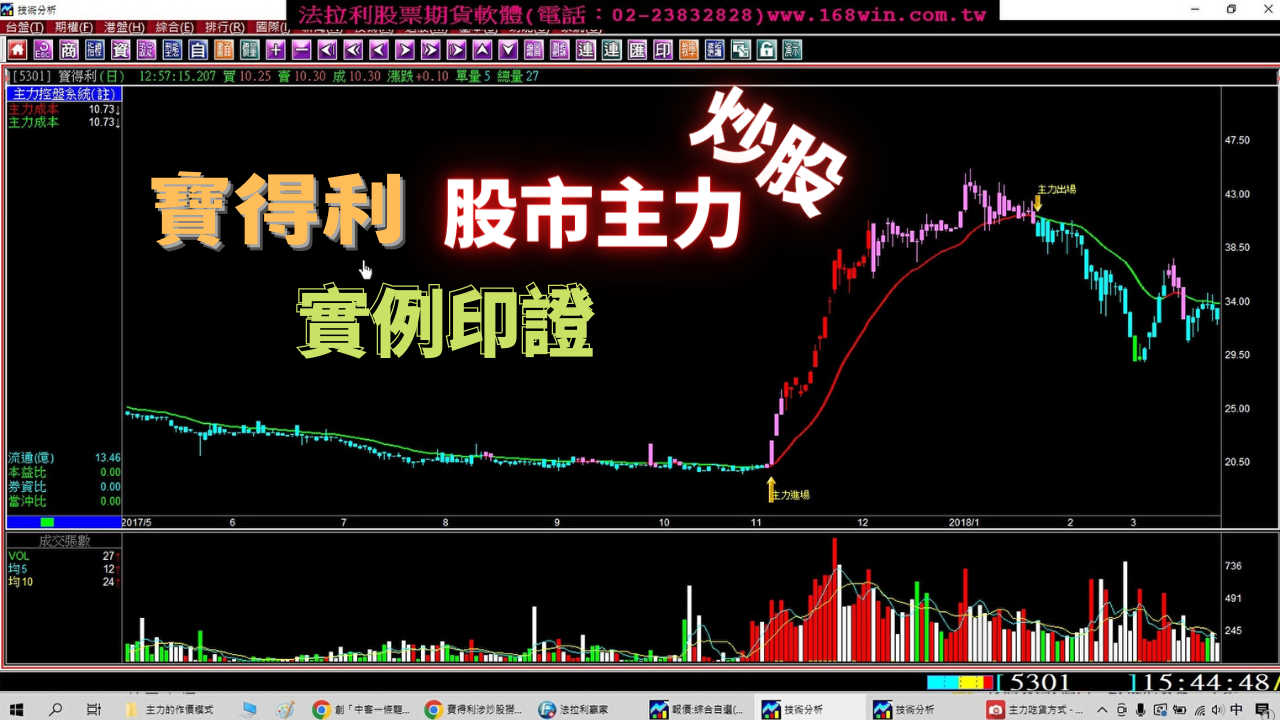Click the VOL value row in volume panel
The height and width of the screenshot is (720, 1280).
click(64, 556)
